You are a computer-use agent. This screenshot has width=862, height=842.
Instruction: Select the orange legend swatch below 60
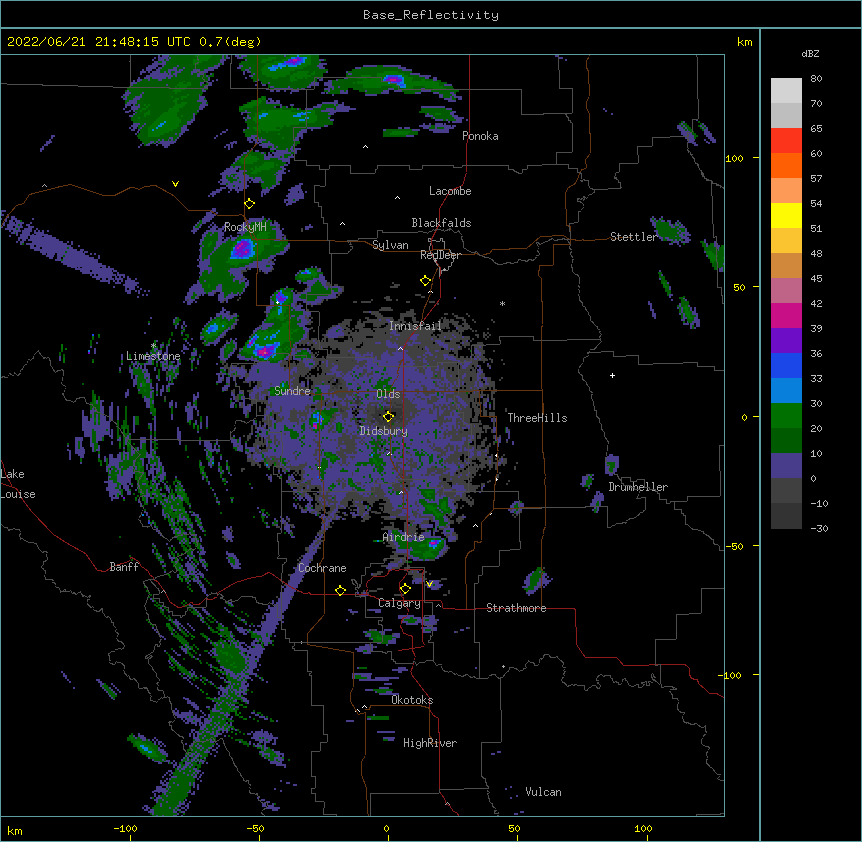(x=786, y=165)
